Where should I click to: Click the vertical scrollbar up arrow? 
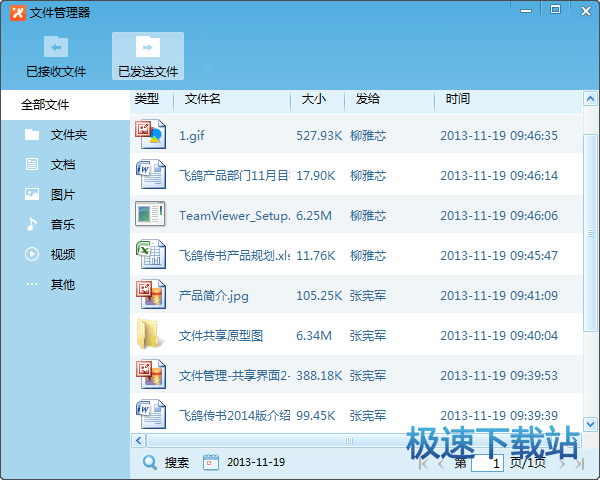[590, 99]
